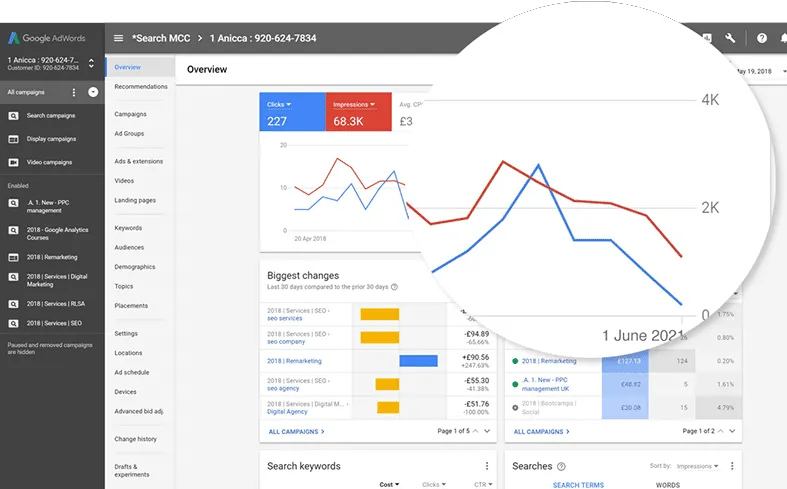Click icon beside 2018 | Services | RLSA
The width and height of the screenshot is (787, 489).
pyautogui.click(x=14, y=304)
